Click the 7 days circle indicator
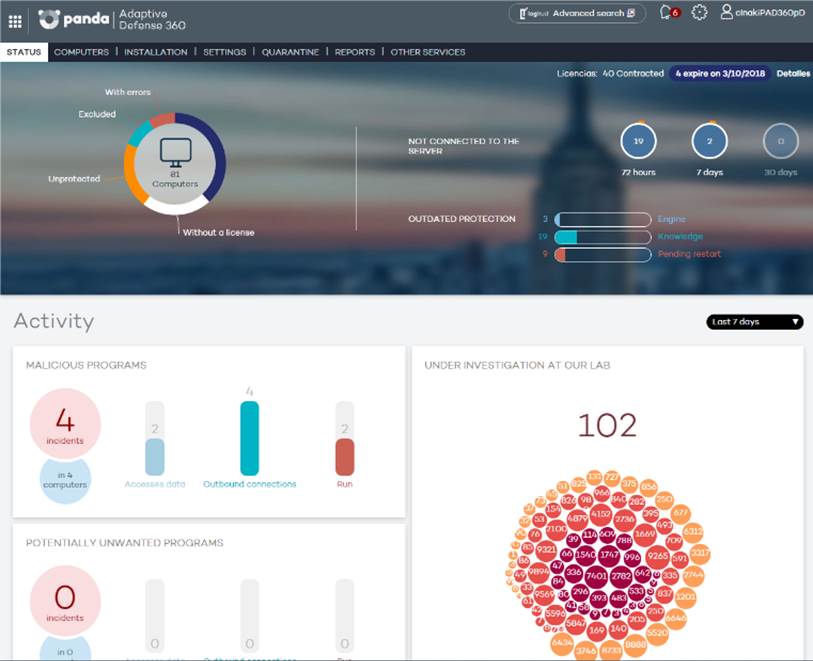The image size is (813, 661). pyautogui.click(x=709, y=142)
